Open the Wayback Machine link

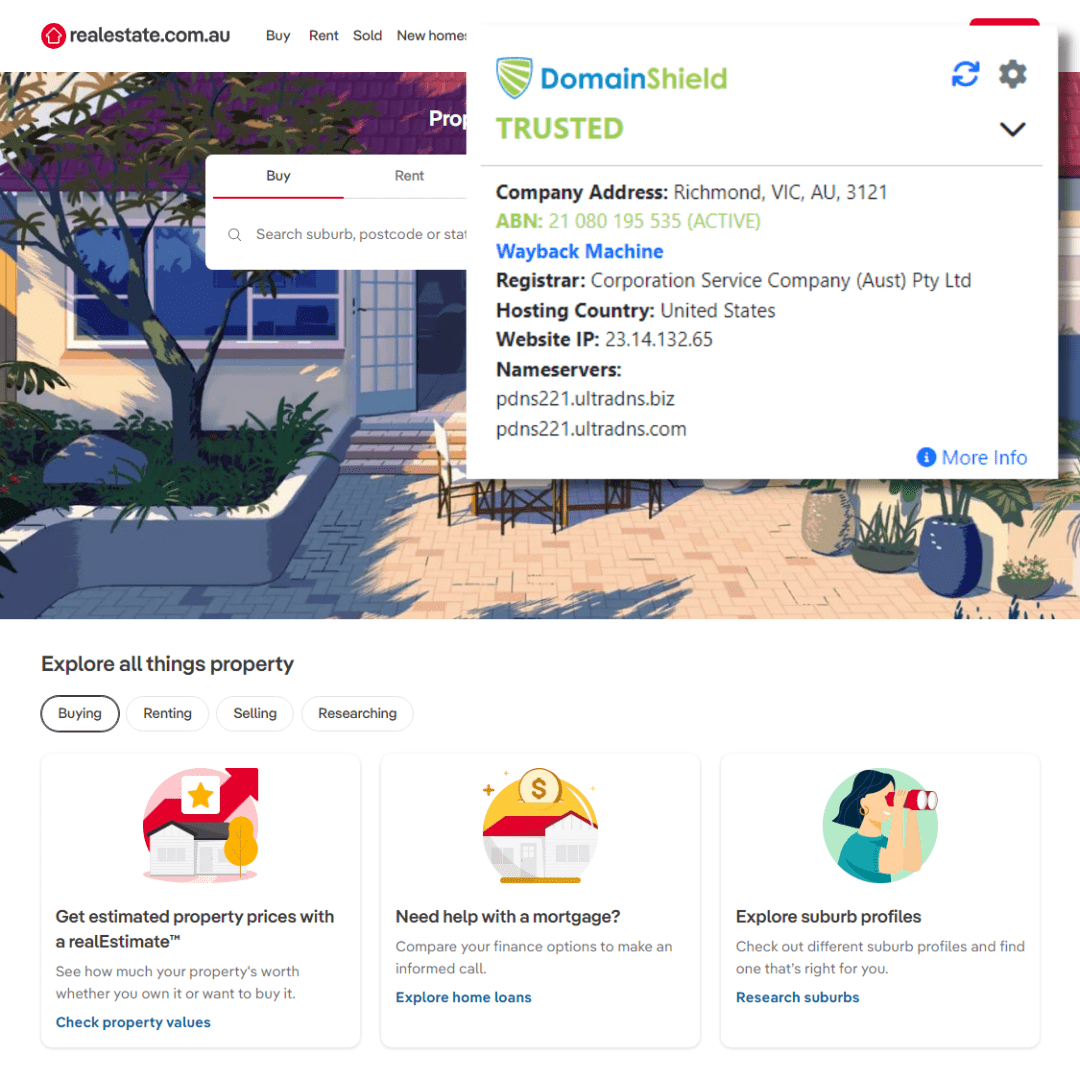tap(579, 251)
